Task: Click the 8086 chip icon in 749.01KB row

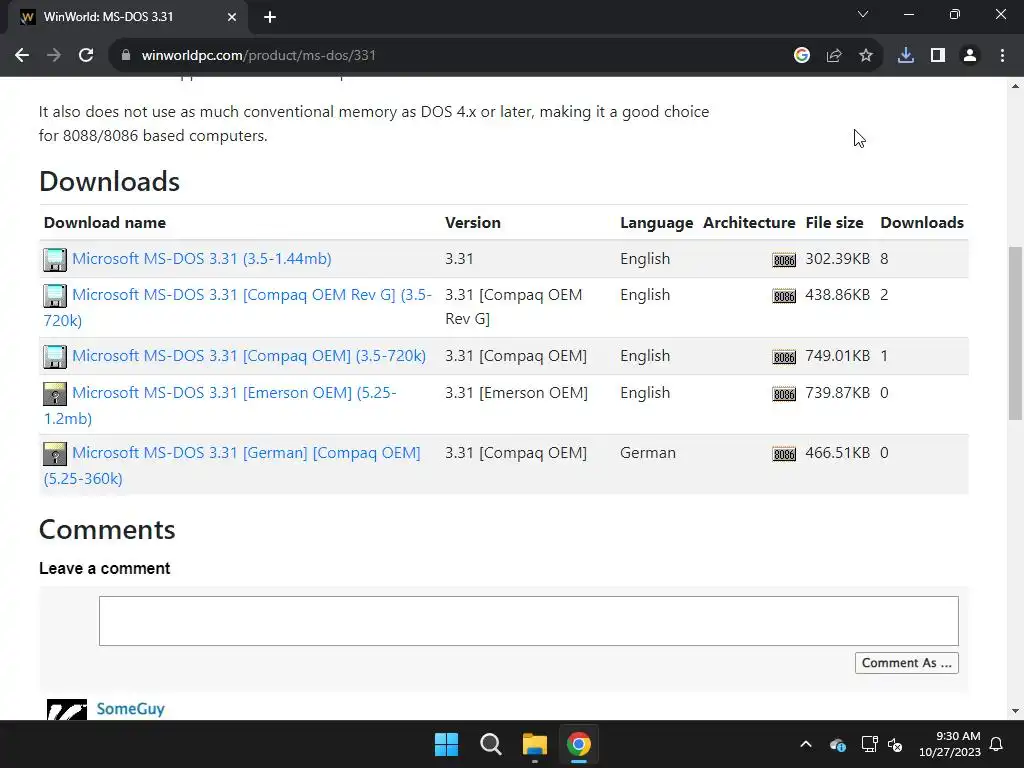Action: pyautogui.click(x=784, y=357)
